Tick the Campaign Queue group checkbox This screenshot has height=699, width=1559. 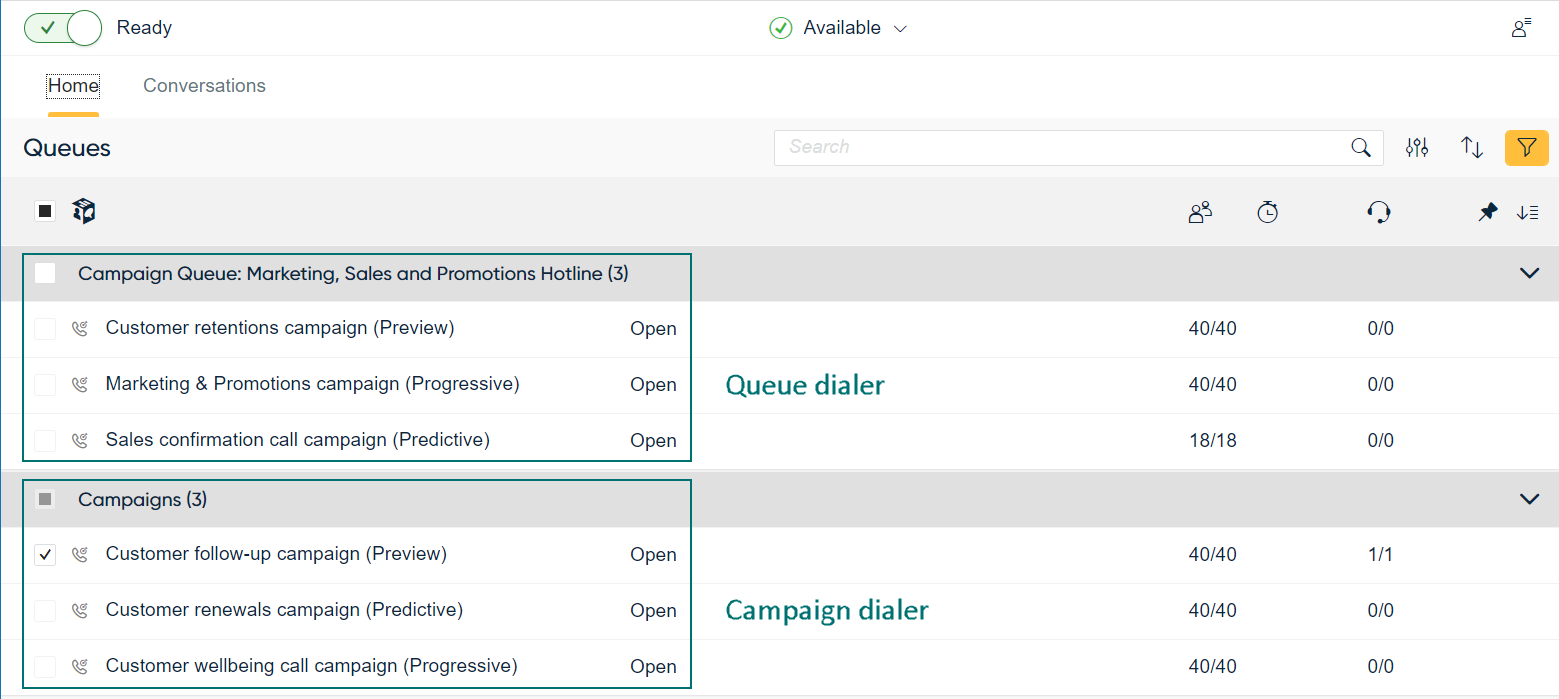[x=45, y=273]
